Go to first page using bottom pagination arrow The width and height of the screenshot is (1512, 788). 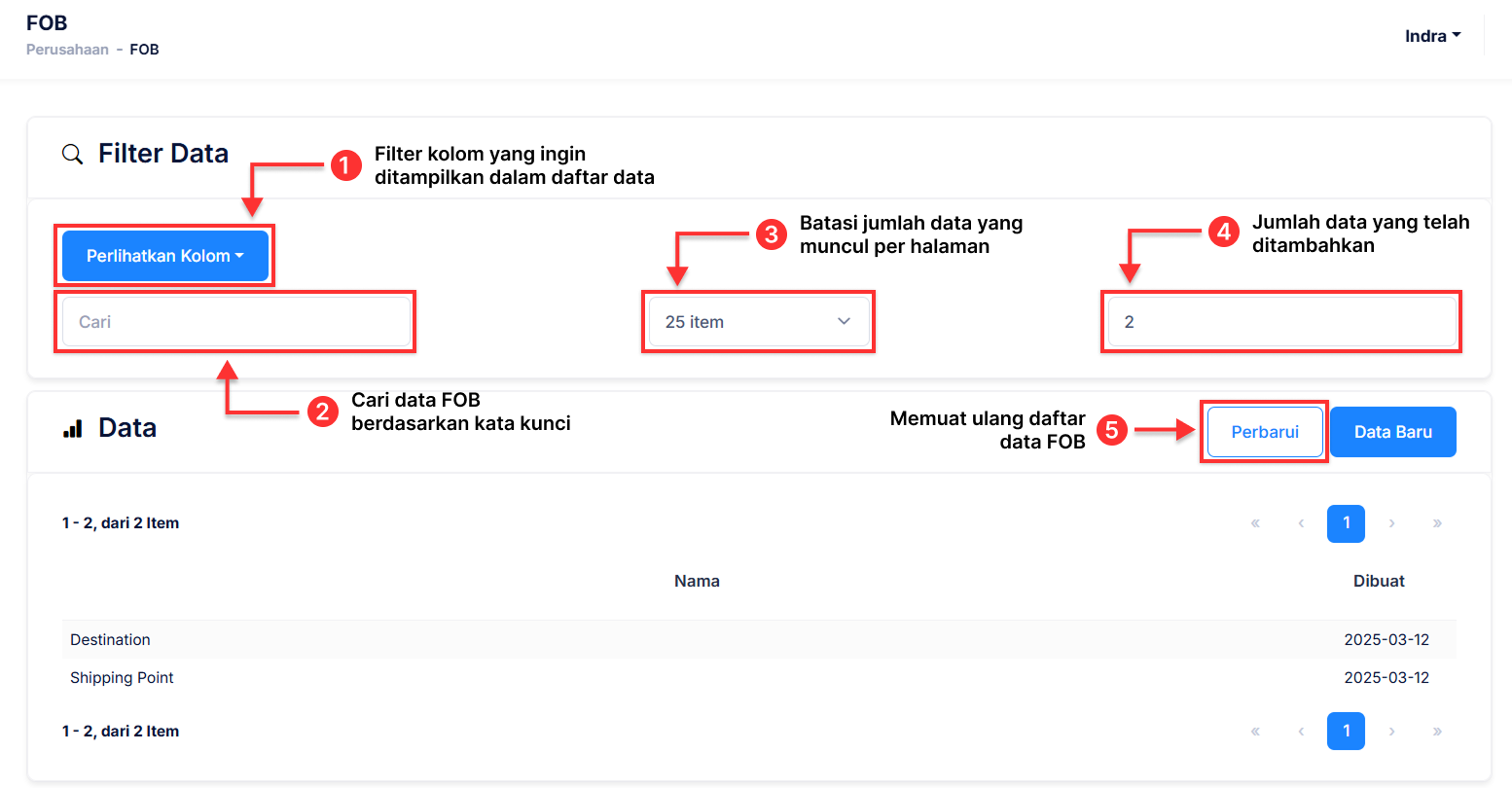[1255, 731]
